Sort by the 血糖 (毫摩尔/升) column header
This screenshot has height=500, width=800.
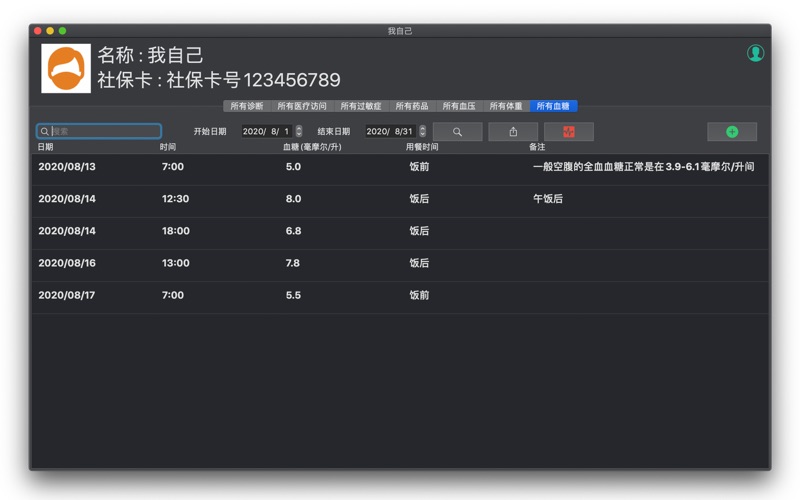point(312,147)
